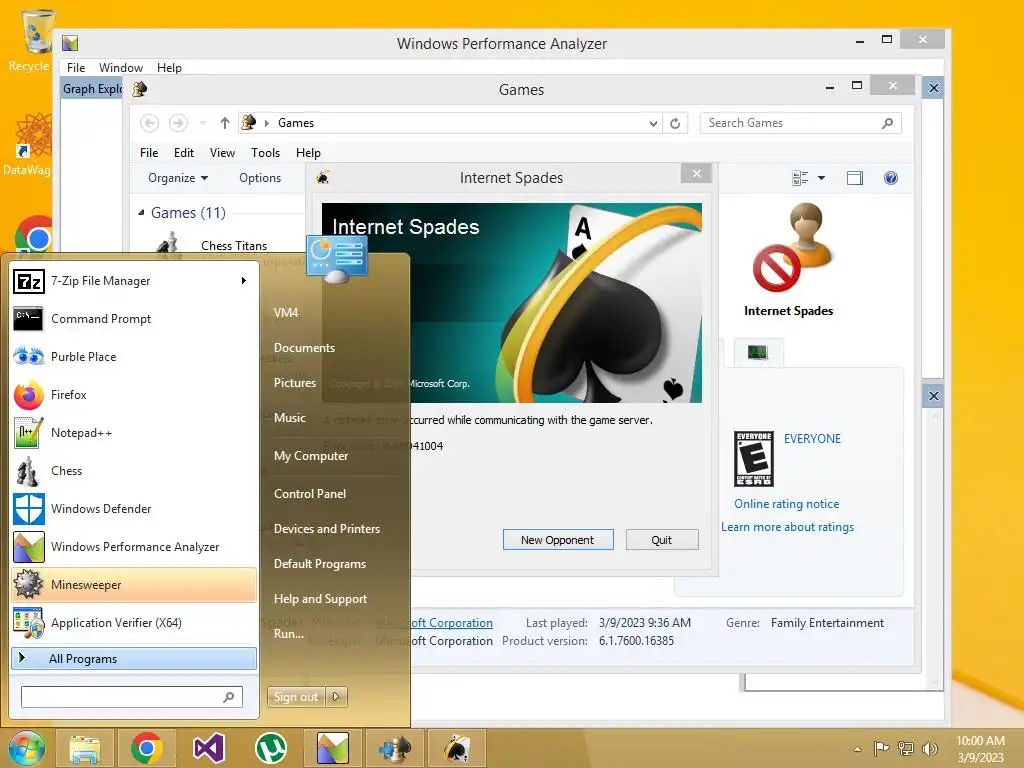The width and height of the screenshot is (1024, 768).
Task: Open File menu in Windows Performance Analyzer
Action: click(x=76, y=68)
